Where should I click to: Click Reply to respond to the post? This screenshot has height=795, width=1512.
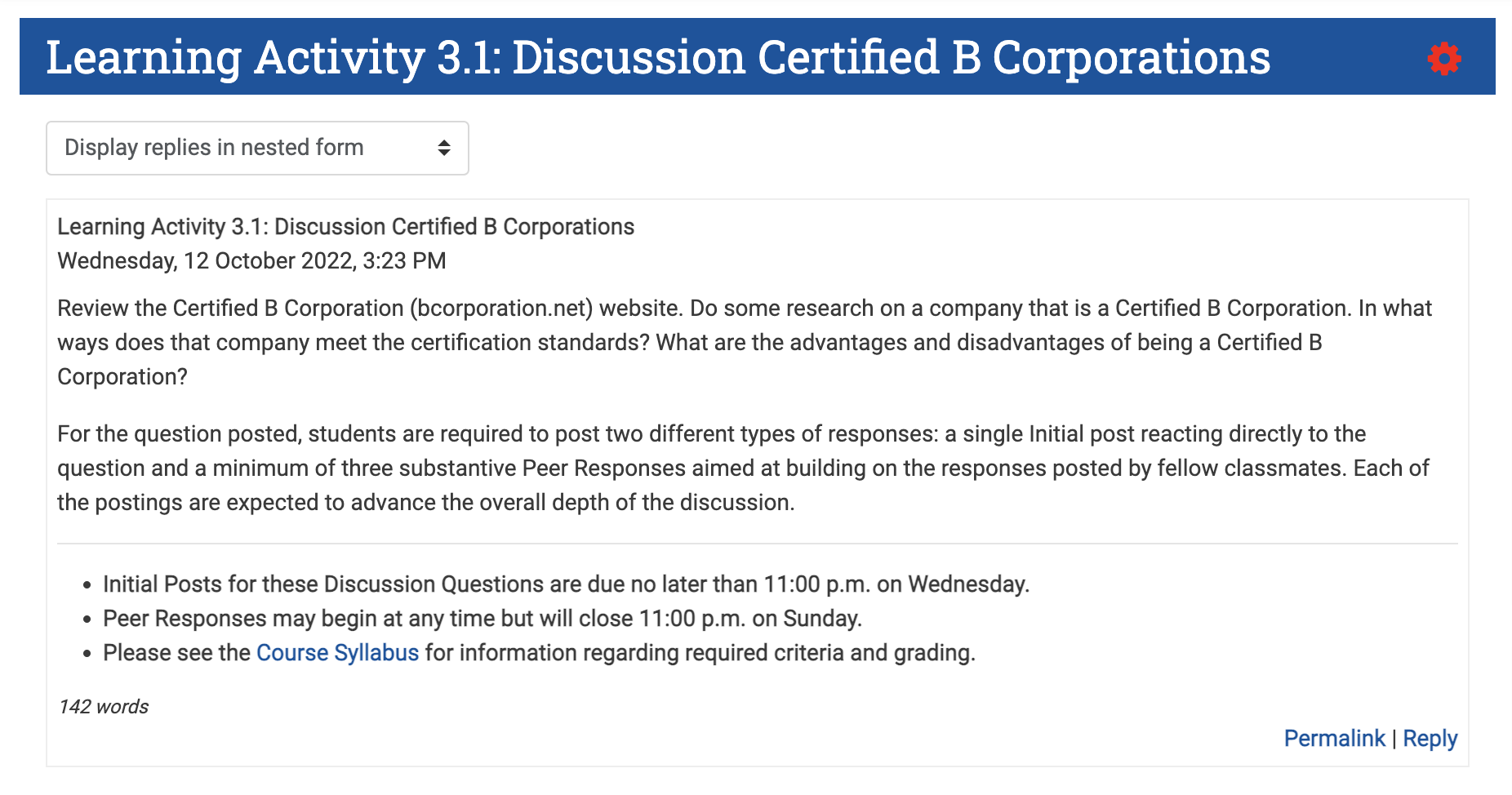point(1429,738)
